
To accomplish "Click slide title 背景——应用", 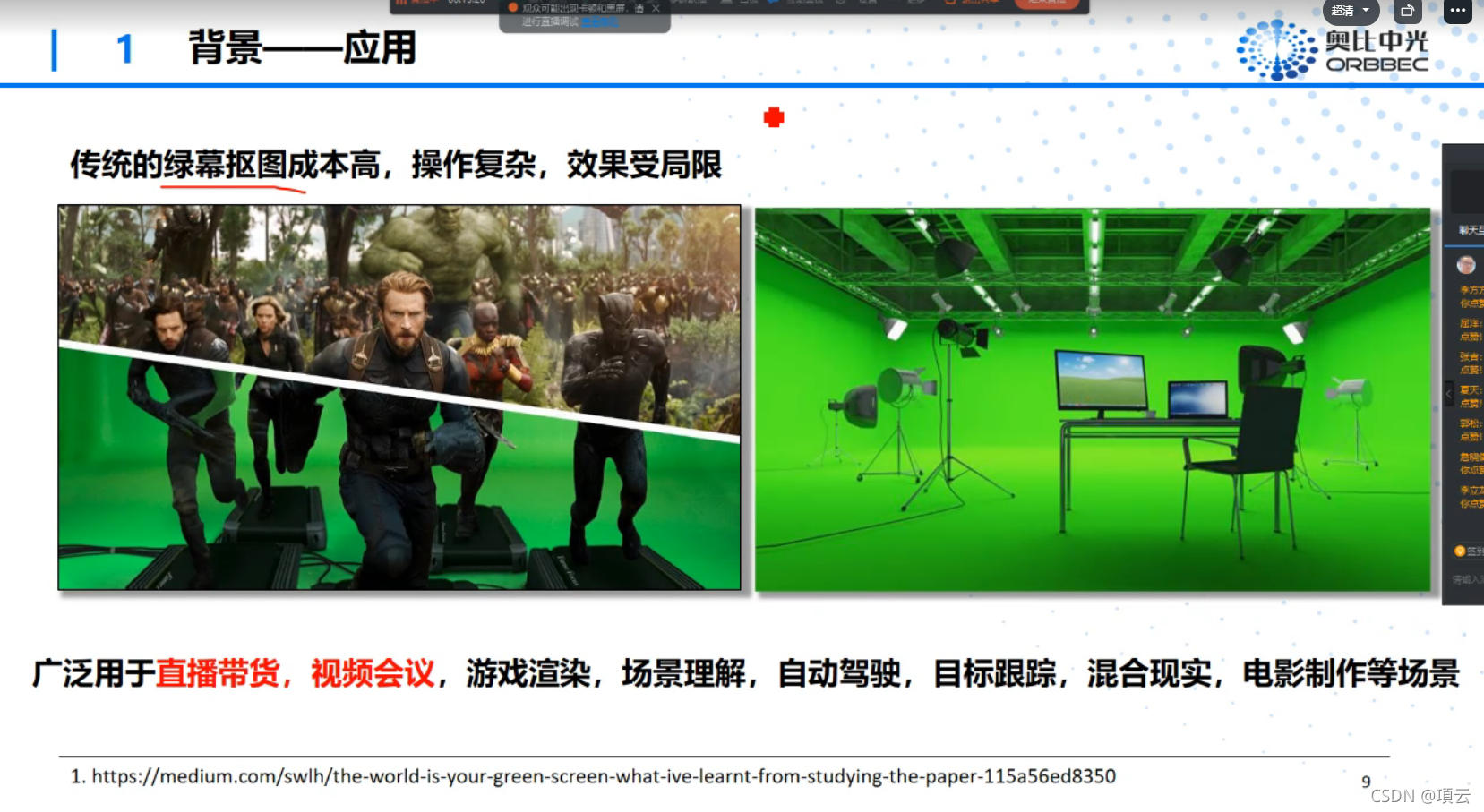I will click(303, 47).
